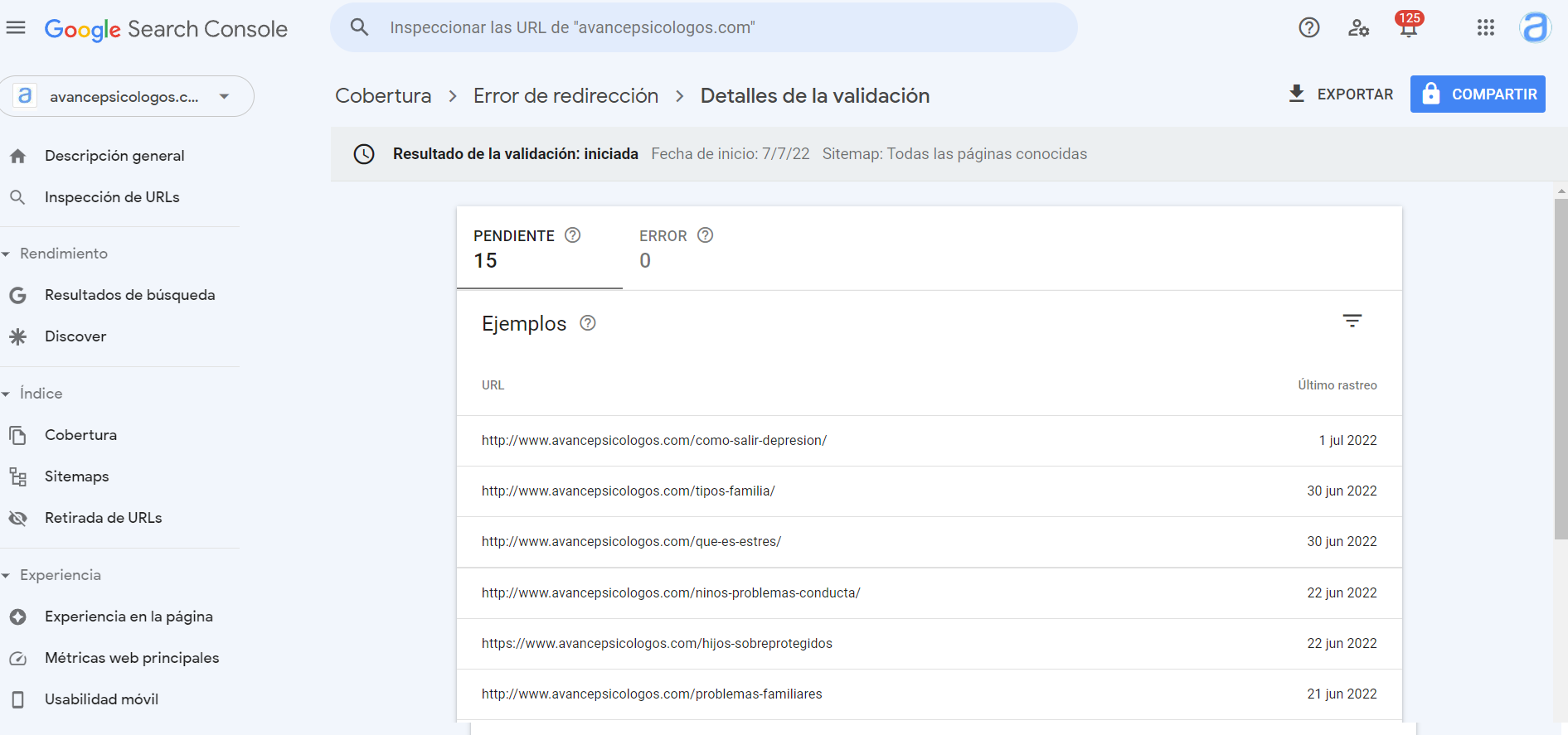Focus the Inspeccionar las URL search field
The image size is (1568, 735).
[x=704, y=27]
